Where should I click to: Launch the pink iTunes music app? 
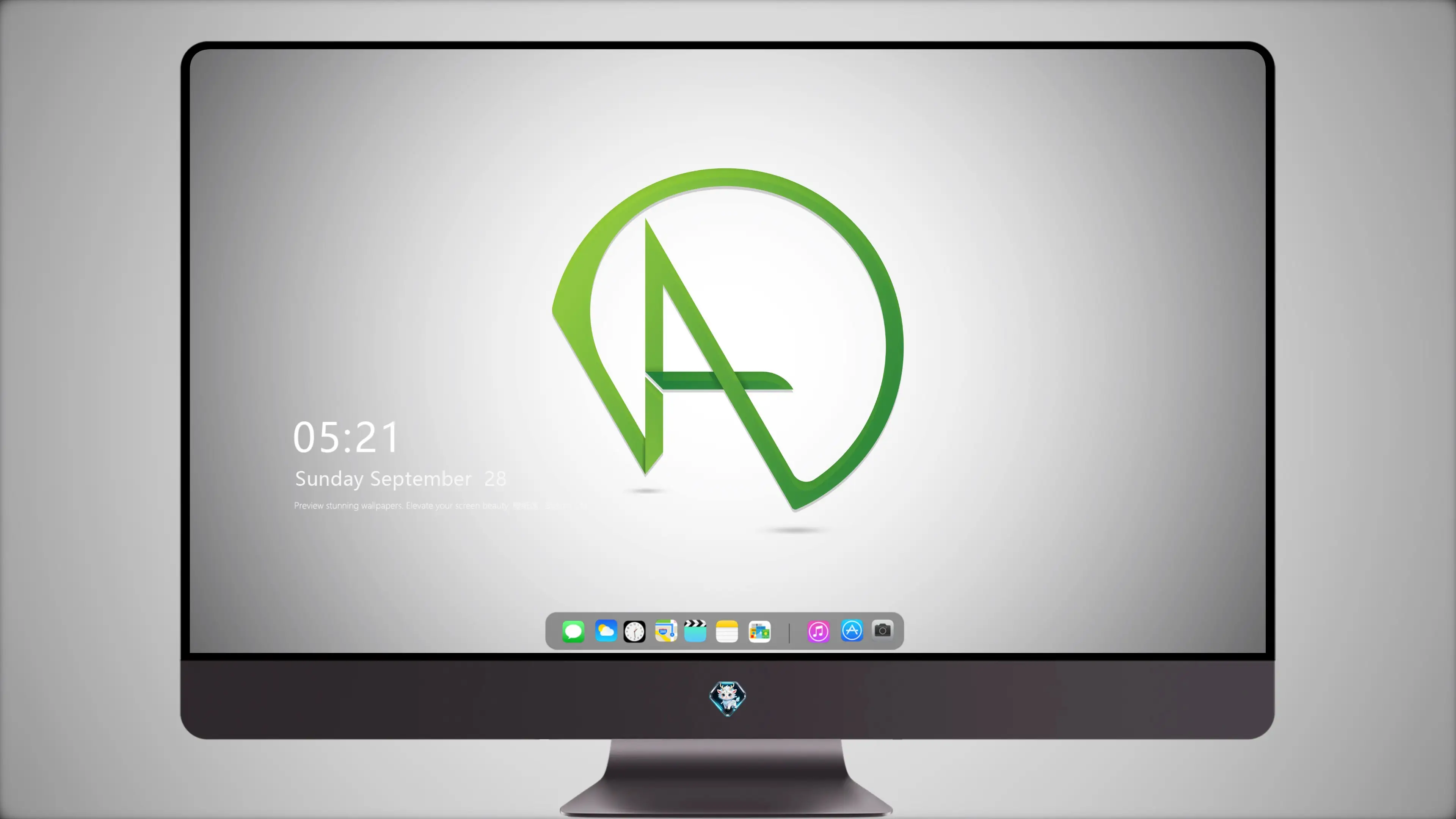(819, 631)
